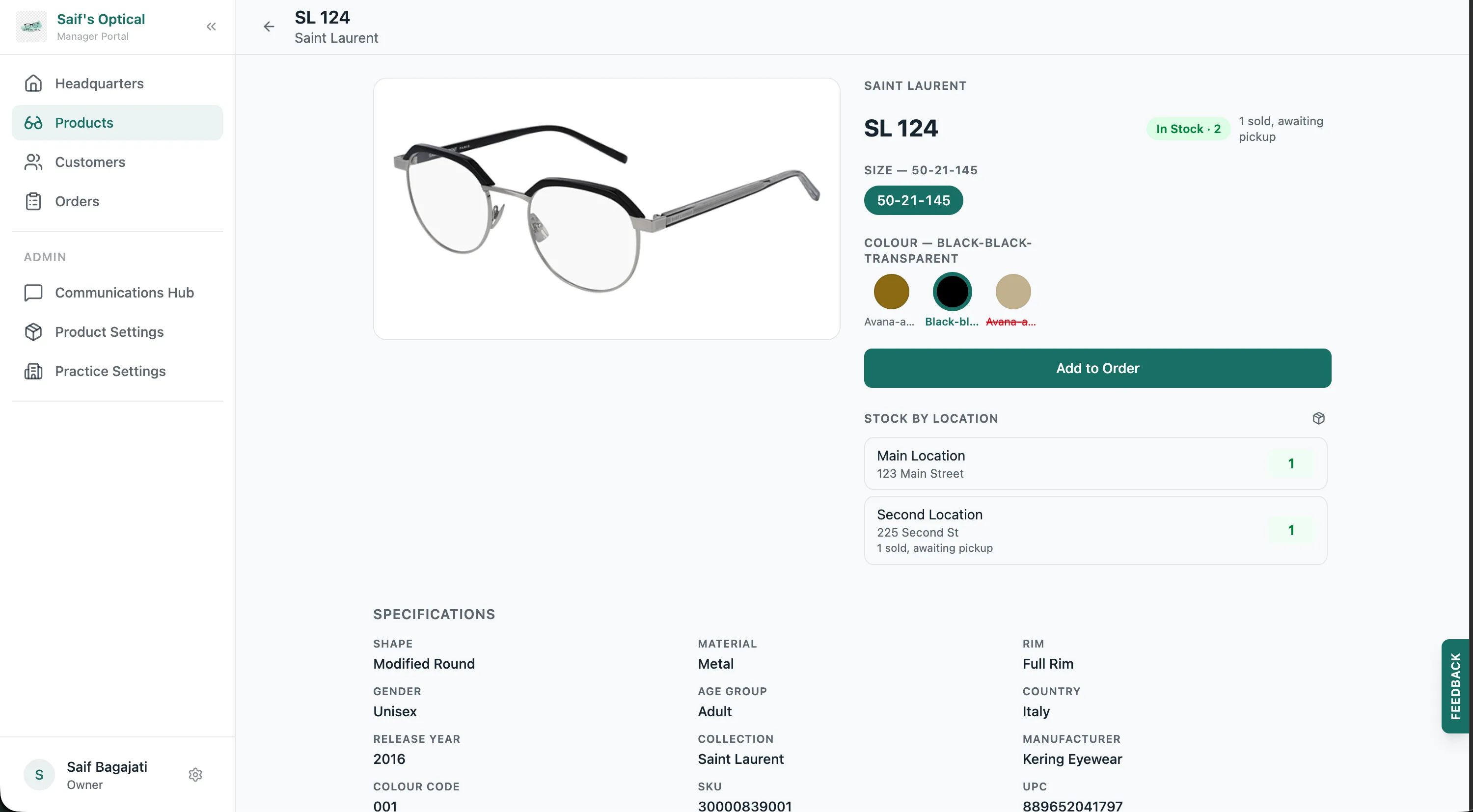The width and height of the screenshot is (1473, 812).
Task: Click the material value Metal
Action: click(715, 663)
